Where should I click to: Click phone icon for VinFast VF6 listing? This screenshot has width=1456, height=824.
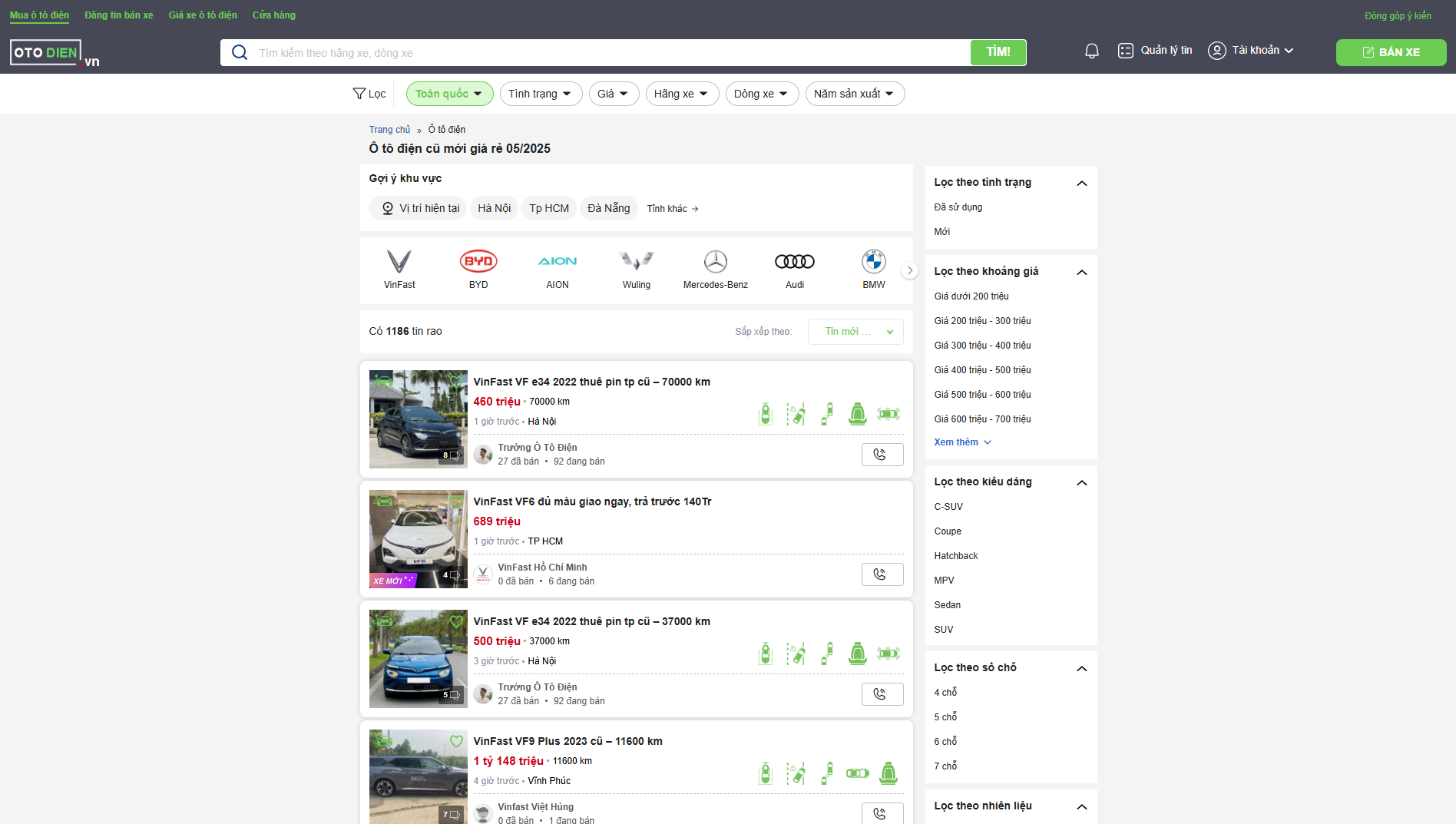pos(882,574)
